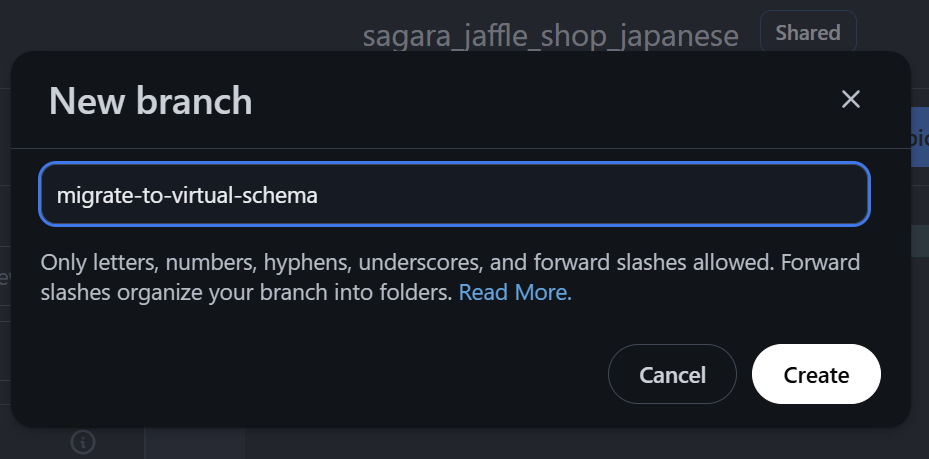Click the 'New branch' dialog heading

[150, 101]
